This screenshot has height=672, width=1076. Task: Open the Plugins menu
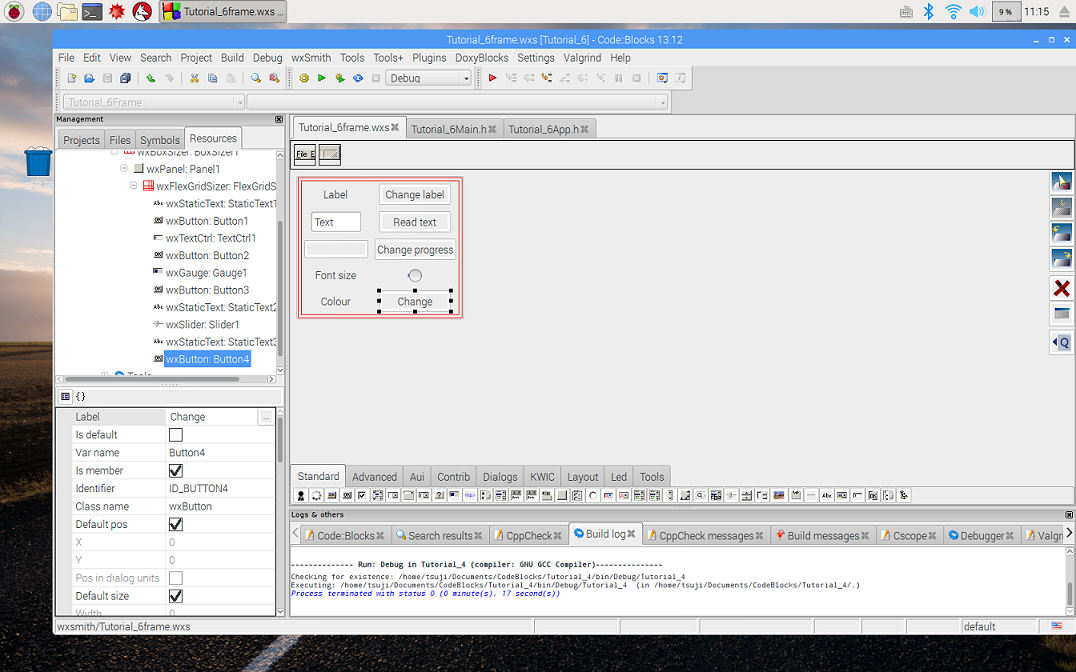[429, 58]
